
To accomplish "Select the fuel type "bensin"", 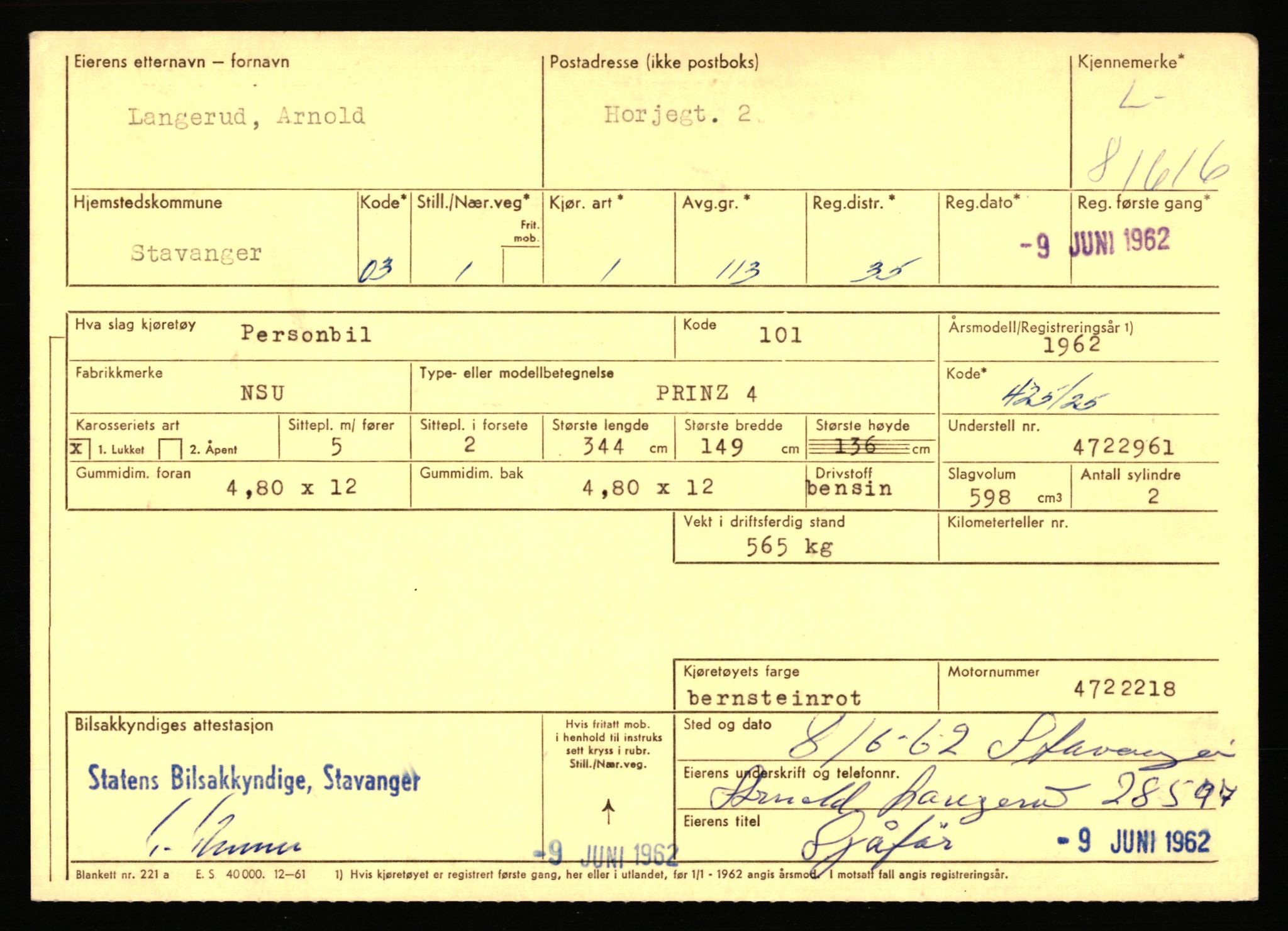I will [849, 489].
